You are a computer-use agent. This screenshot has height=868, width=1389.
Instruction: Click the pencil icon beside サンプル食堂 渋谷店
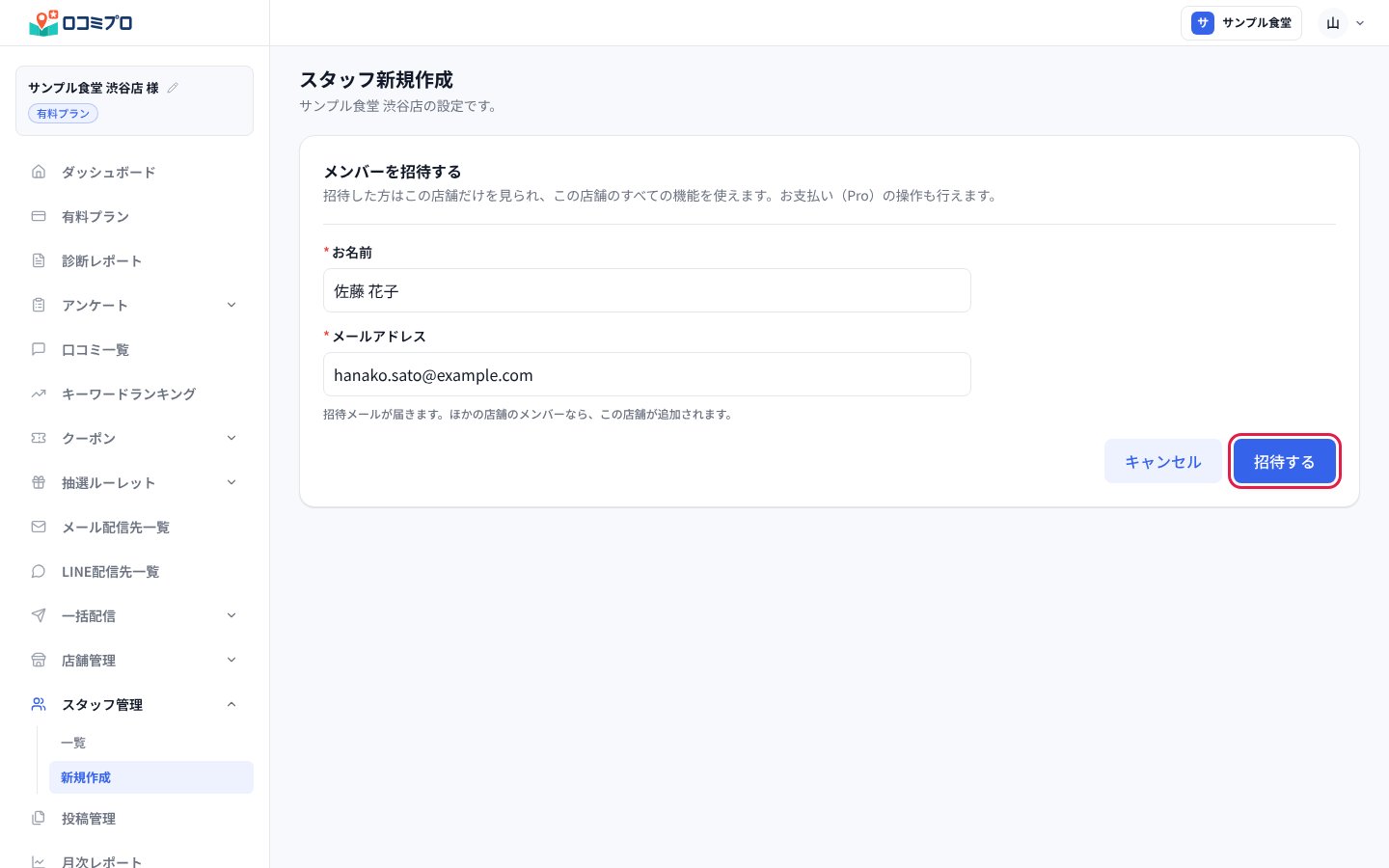tap(173, 88)
